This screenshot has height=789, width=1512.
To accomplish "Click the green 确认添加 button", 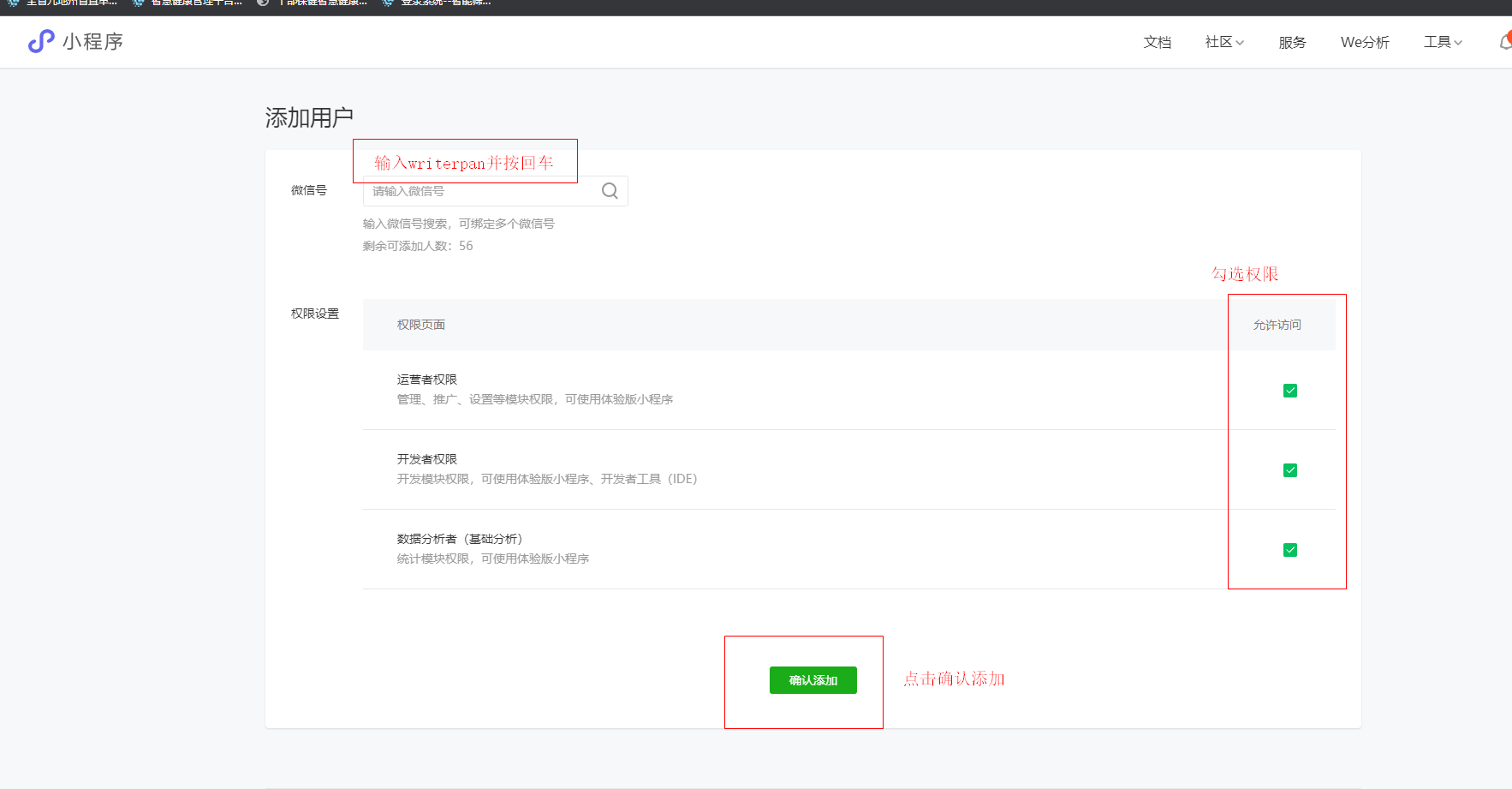I will coord(813,680).
